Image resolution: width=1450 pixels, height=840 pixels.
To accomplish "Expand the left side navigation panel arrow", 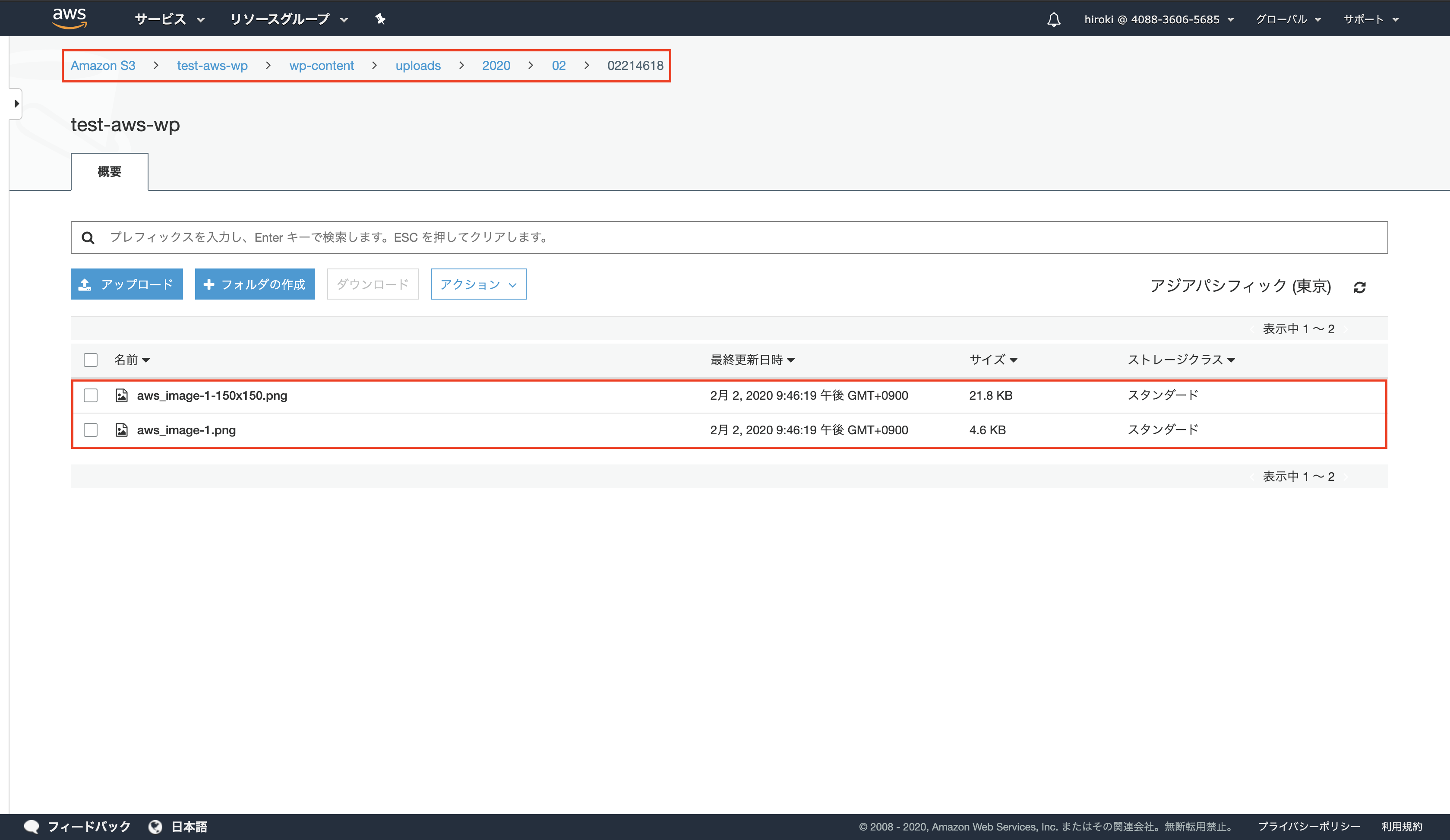I will (16, 104).
